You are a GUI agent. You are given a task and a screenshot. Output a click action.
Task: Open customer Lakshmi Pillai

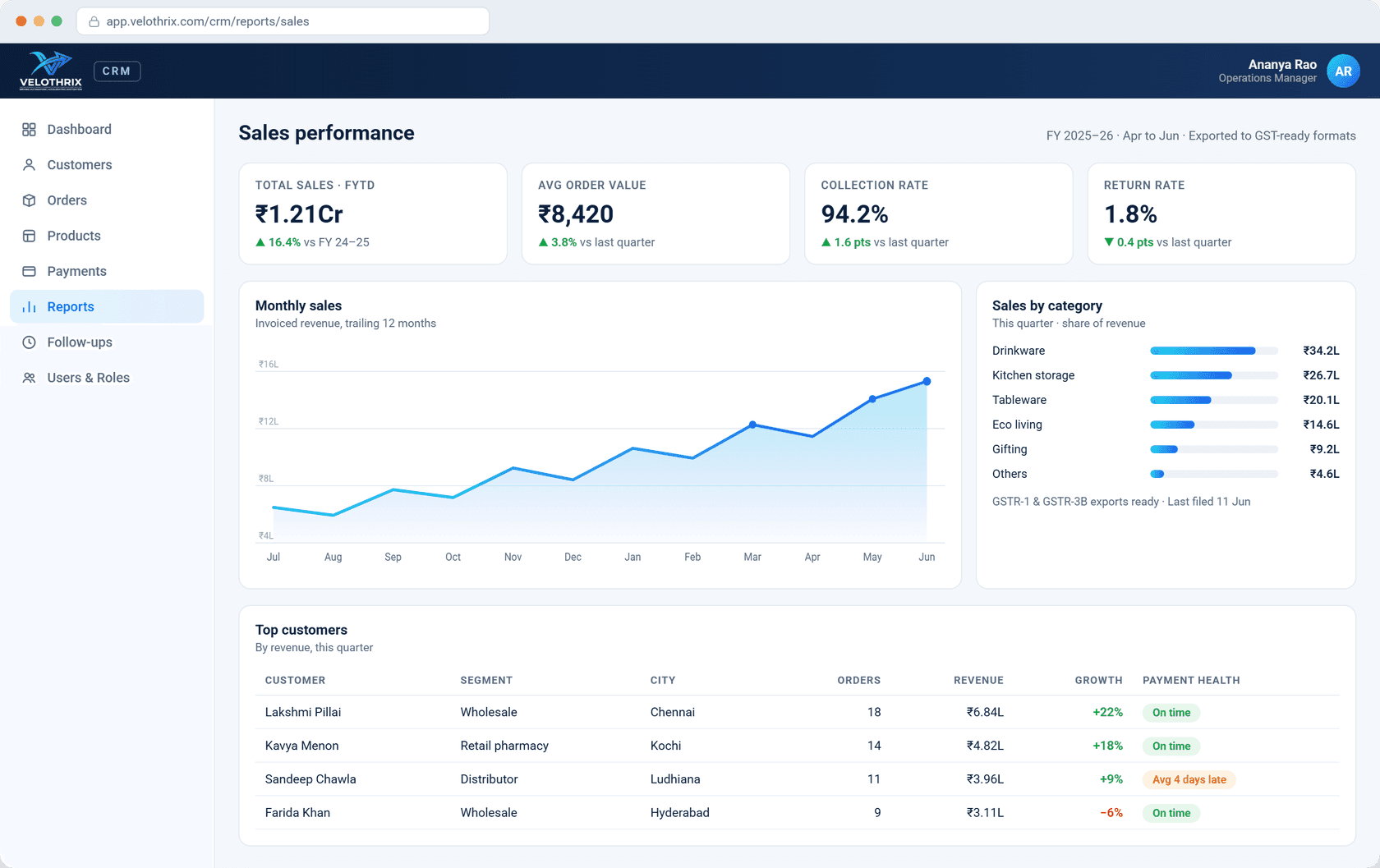(x=303, y=712)
